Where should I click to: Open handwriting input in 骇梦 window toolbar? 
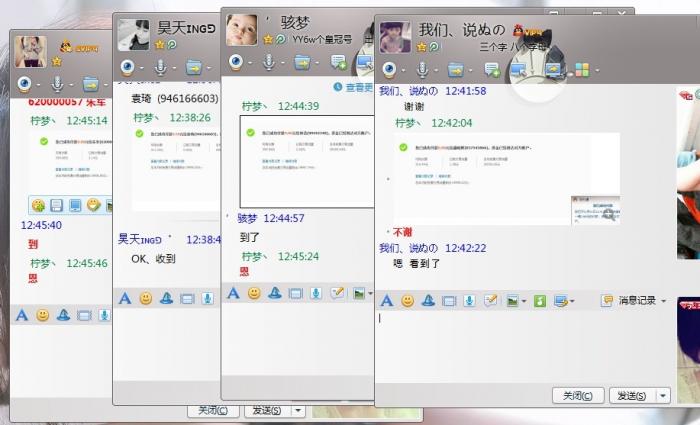point(337,293)
